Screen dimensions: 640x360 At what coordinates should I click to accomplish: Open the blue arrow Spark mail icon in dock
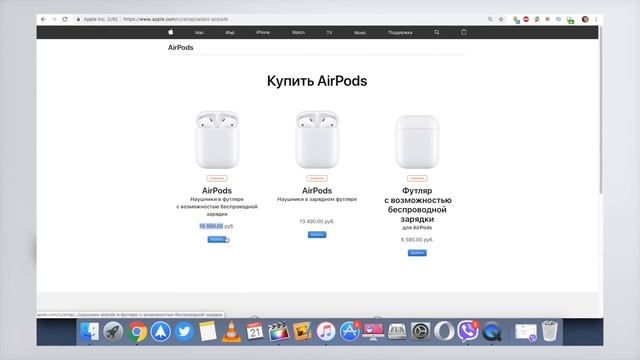coord(160,331)
